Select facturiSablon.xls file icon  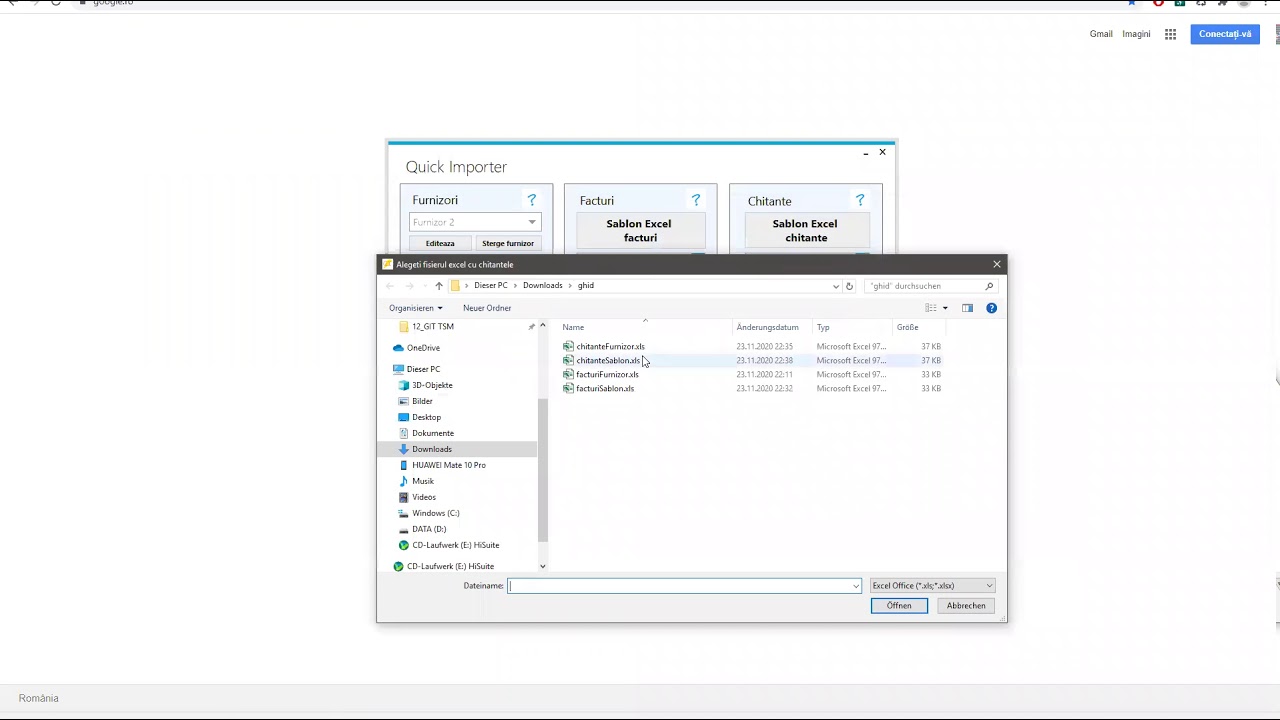pos(568,388)
